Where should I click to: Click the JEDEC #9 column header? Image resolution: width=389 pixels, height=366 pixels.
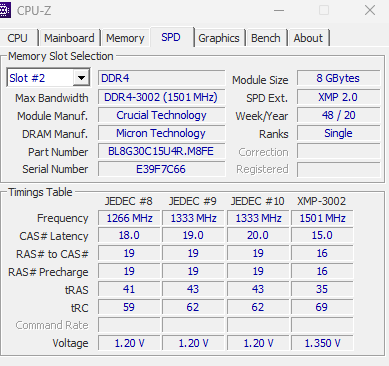pos(193,201)
